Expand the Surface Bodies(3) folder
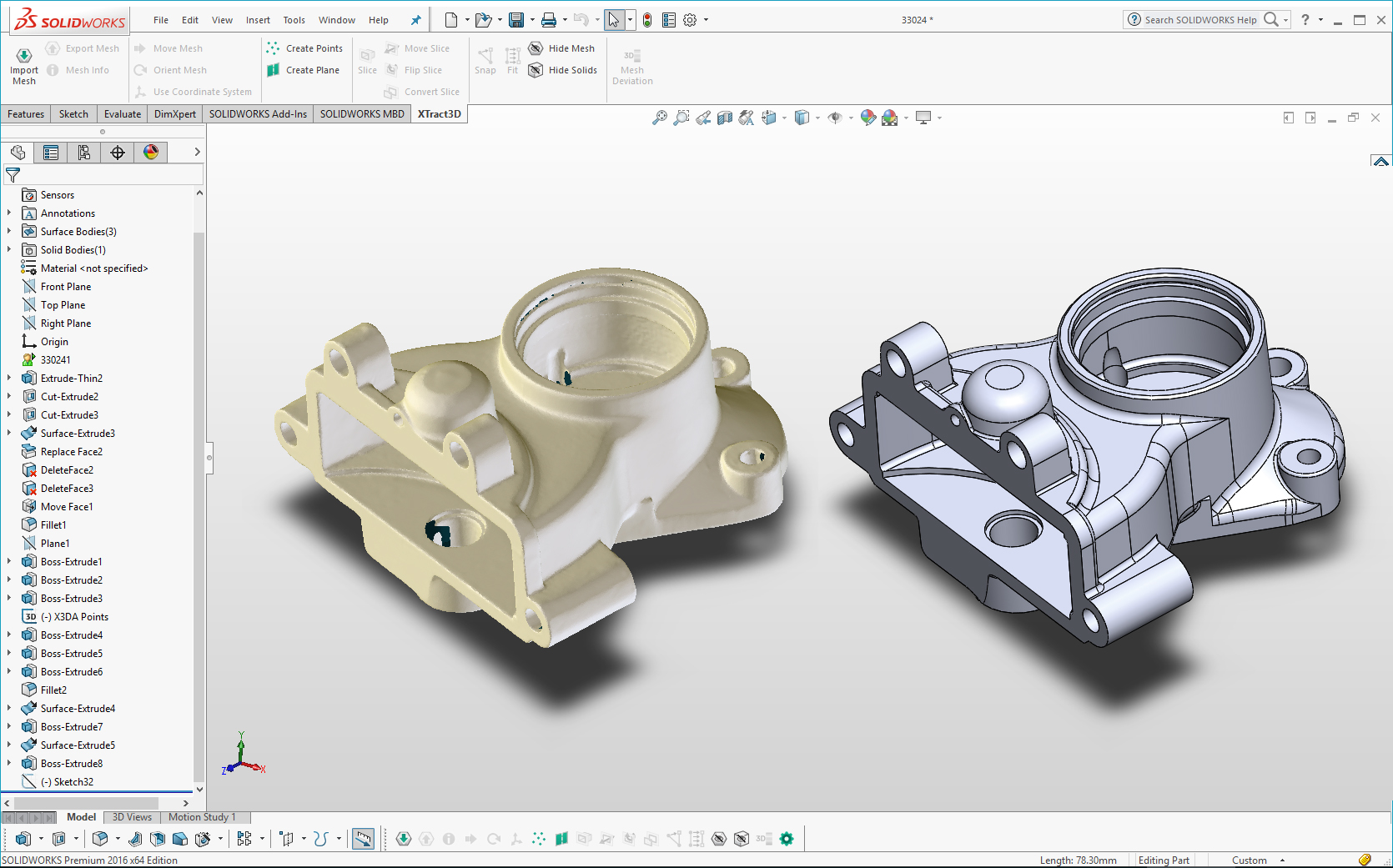Viewport: 1393px width, 868px height. [x=9, y=231]
